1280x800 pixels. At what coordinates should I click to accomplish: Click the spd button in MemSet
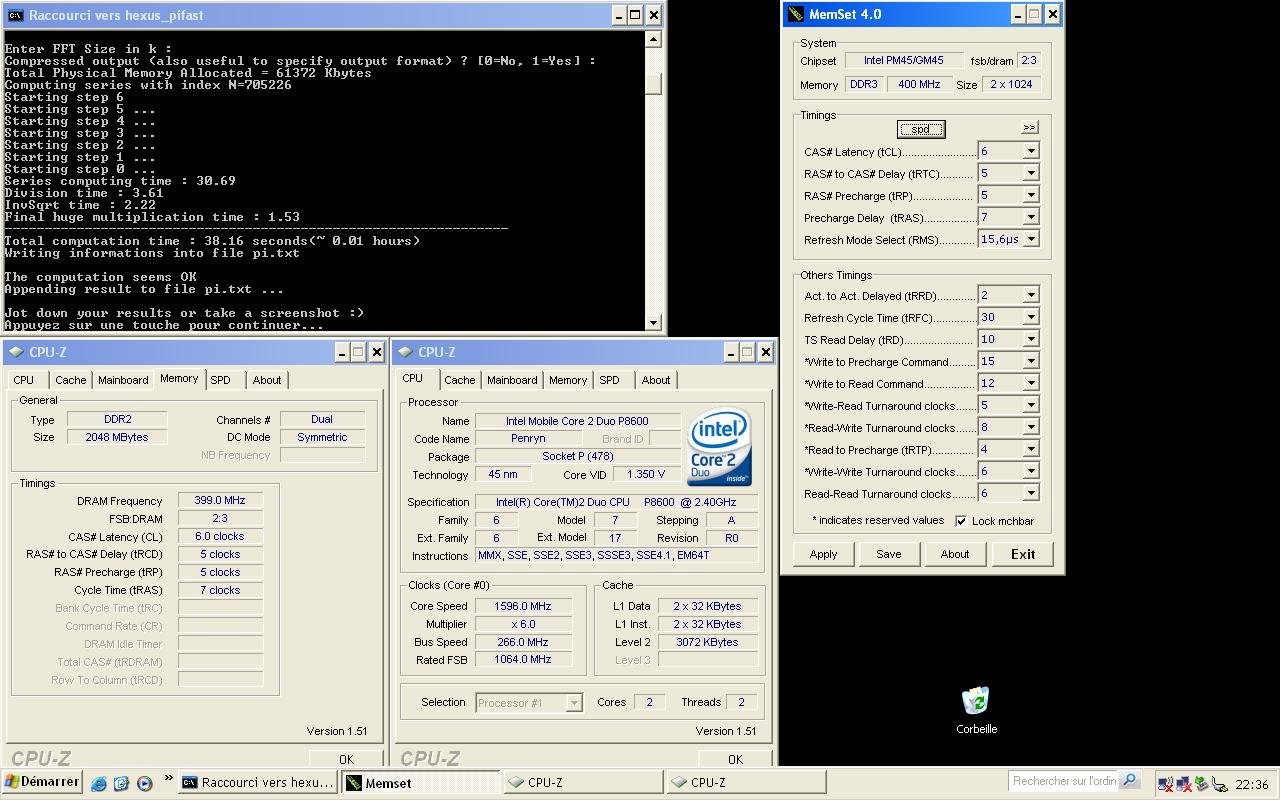click(920, 129)
